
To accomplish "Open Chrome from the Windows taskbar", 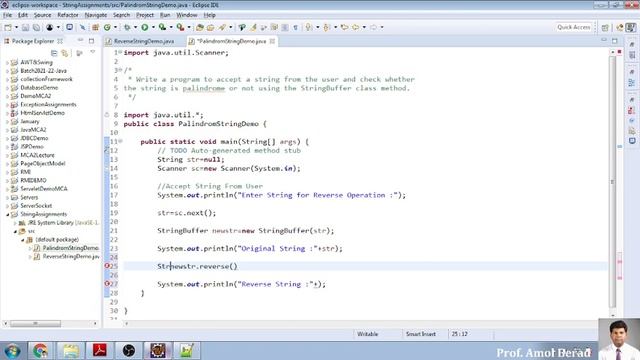I will point(40,351).
